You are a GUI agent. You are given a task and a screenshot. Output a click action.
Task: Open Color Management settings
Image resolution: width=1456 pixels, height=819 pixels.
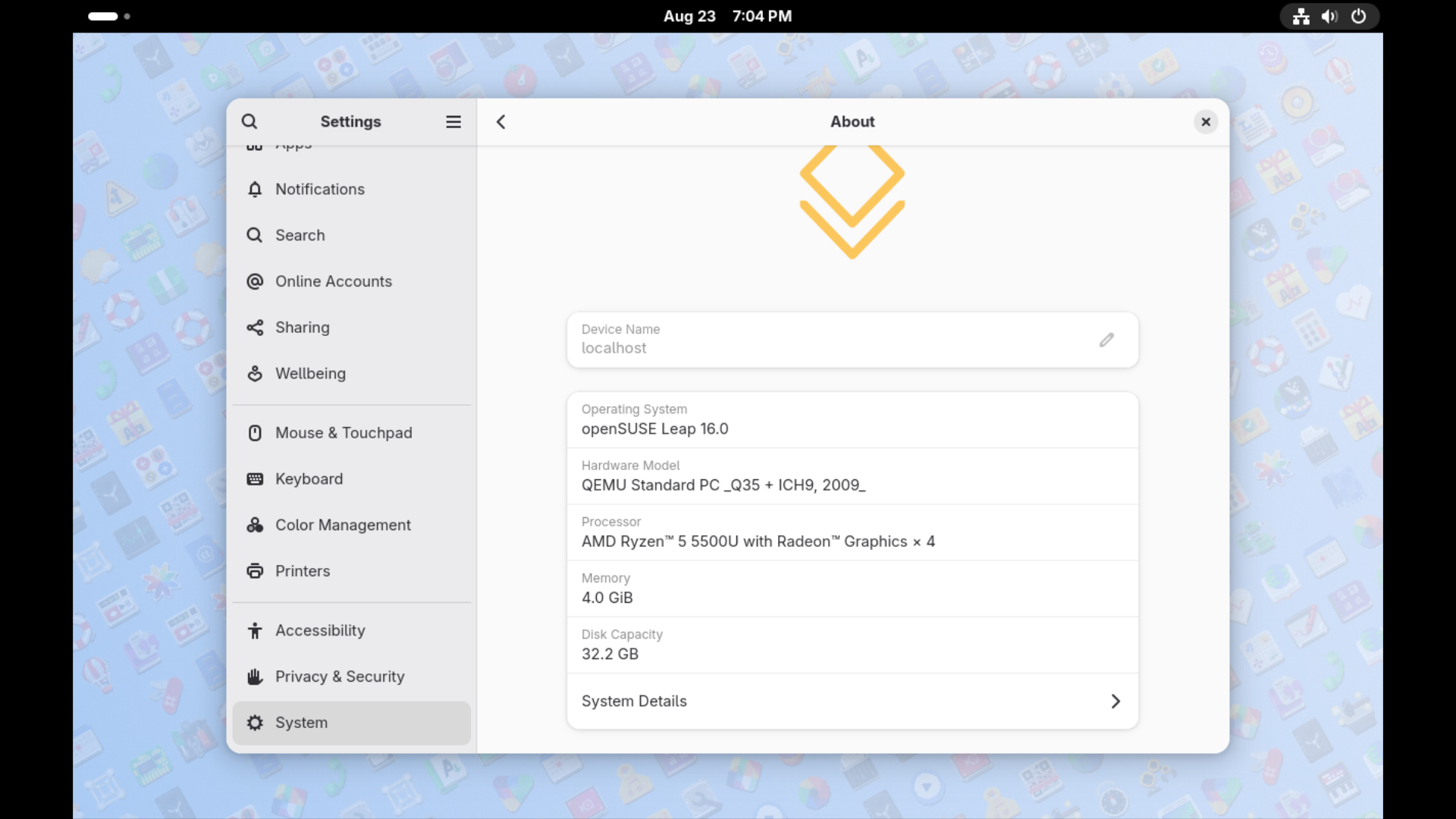[352, 525]
